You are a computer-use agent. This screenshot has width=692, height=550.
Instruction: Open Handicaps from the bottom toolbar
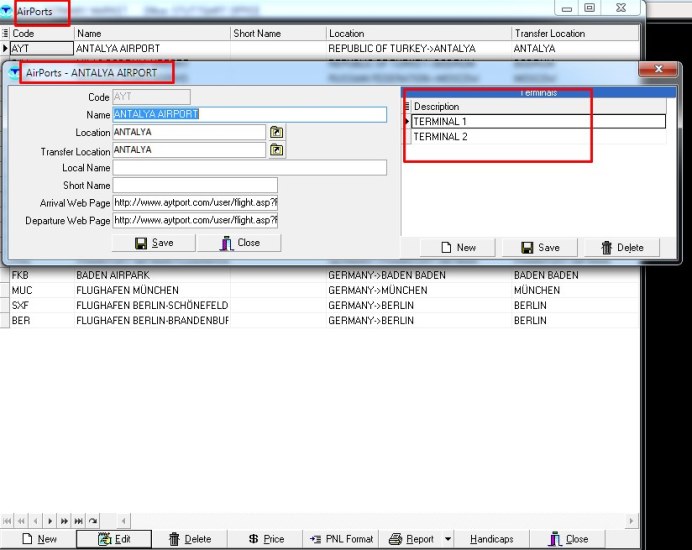[x=490, y=539]
